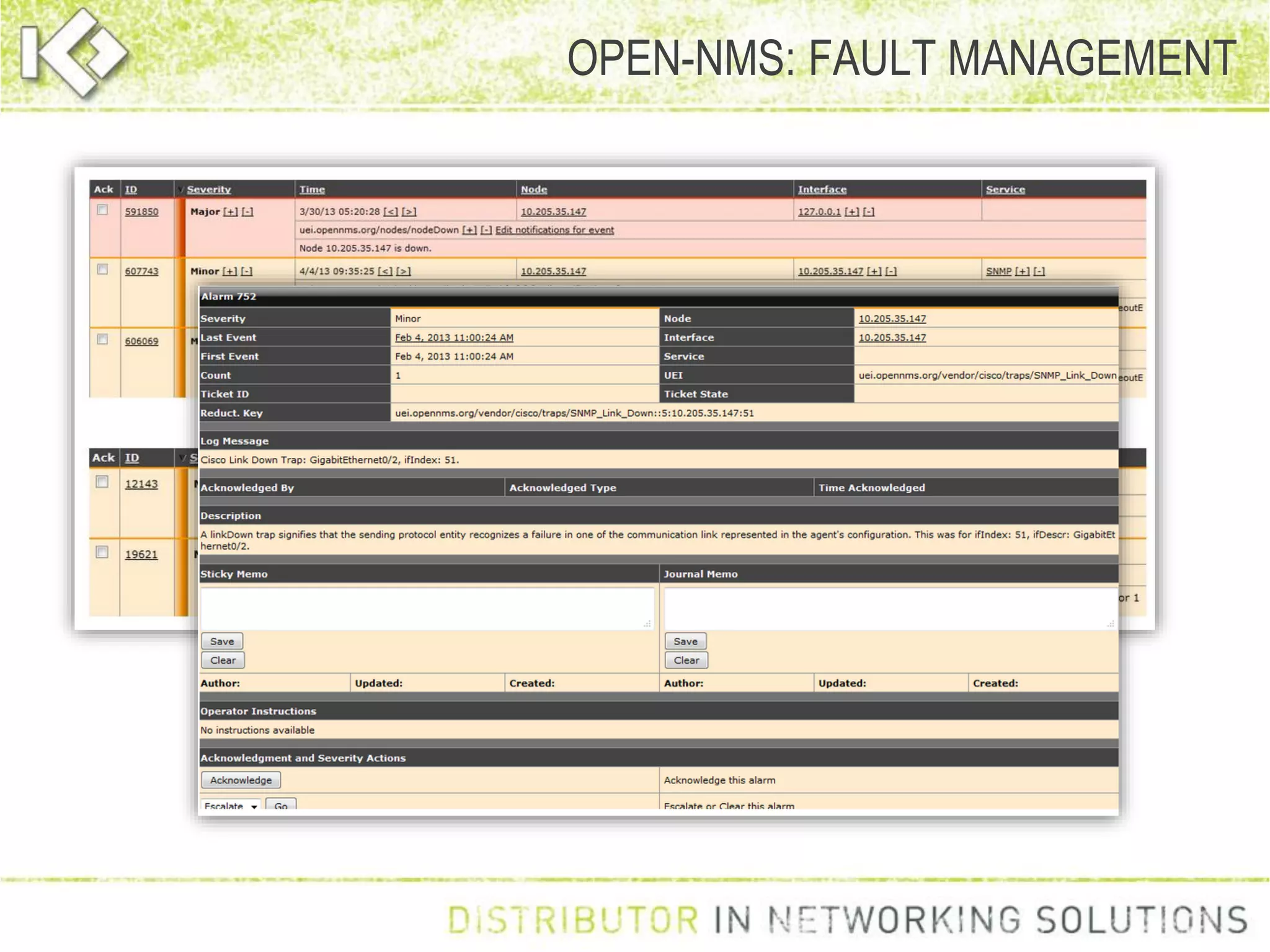Click [+] next to the SNMP service
The width and height of the screenshot is (1270, 952).
tap(1022, 271)
